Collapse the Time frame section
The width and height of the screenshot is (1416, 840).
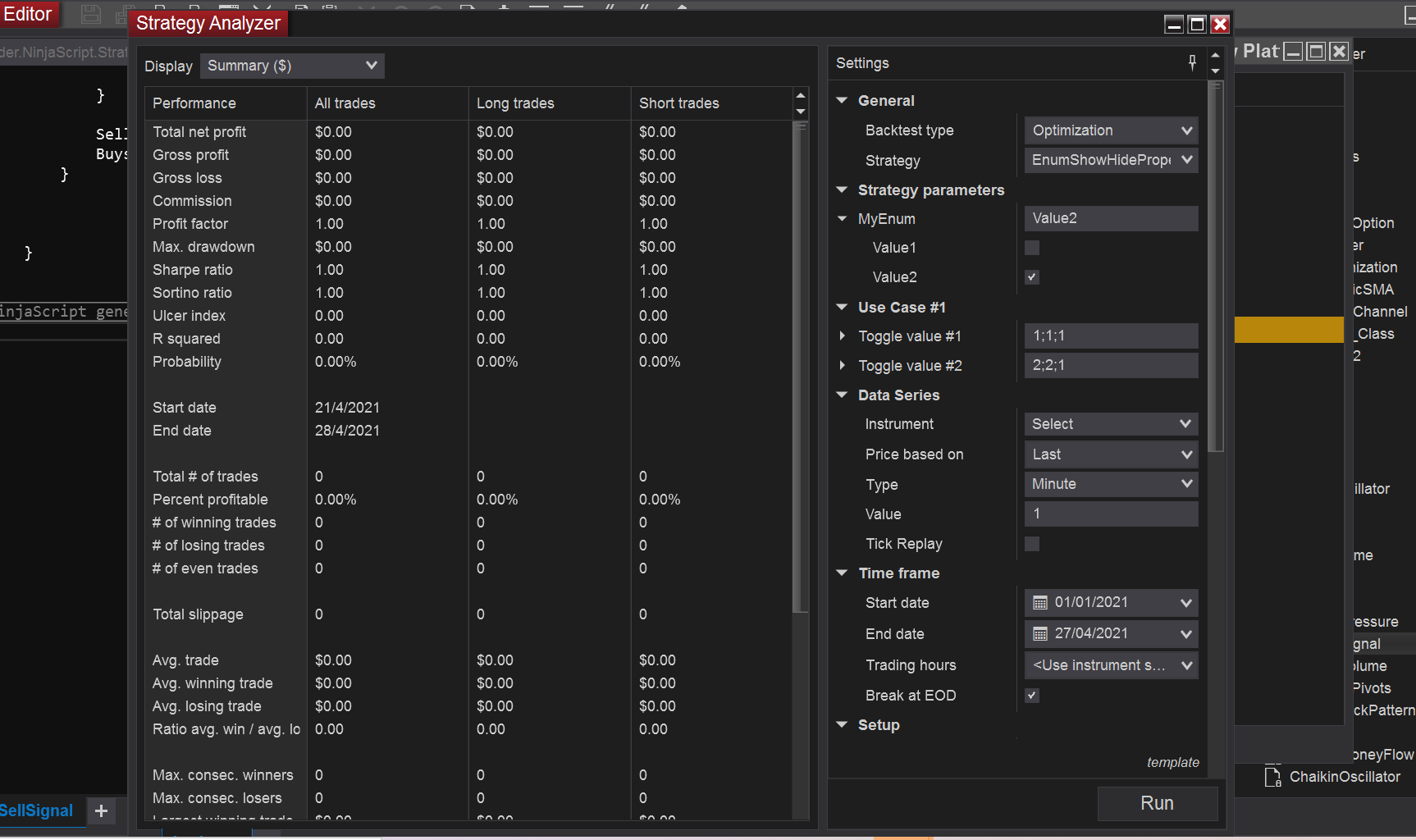pyautogui.click(x=842, y=573)
